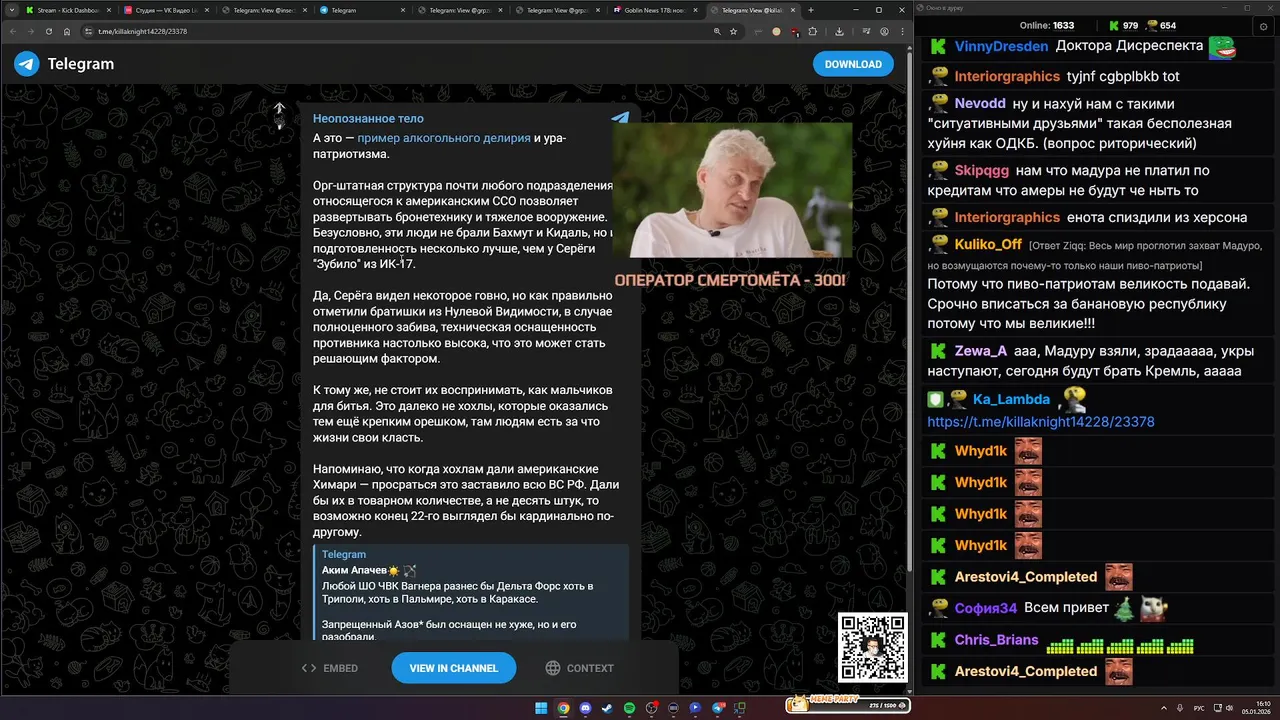Image resolution: width=1280 pixels, height=720 pixels.
Task: Open Steam from the taskbar
Action: tap(607, 708)
